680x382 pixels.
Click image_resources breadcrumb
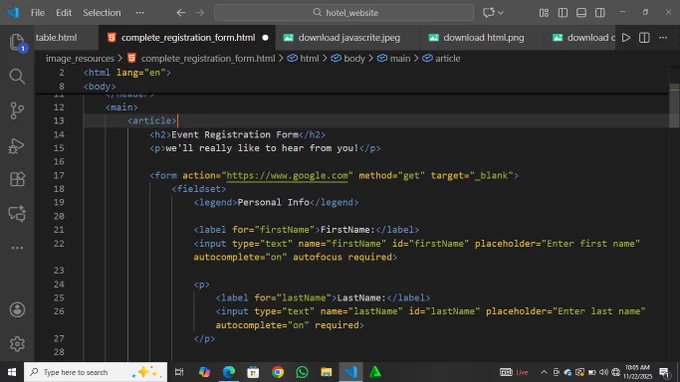[80, 59]
